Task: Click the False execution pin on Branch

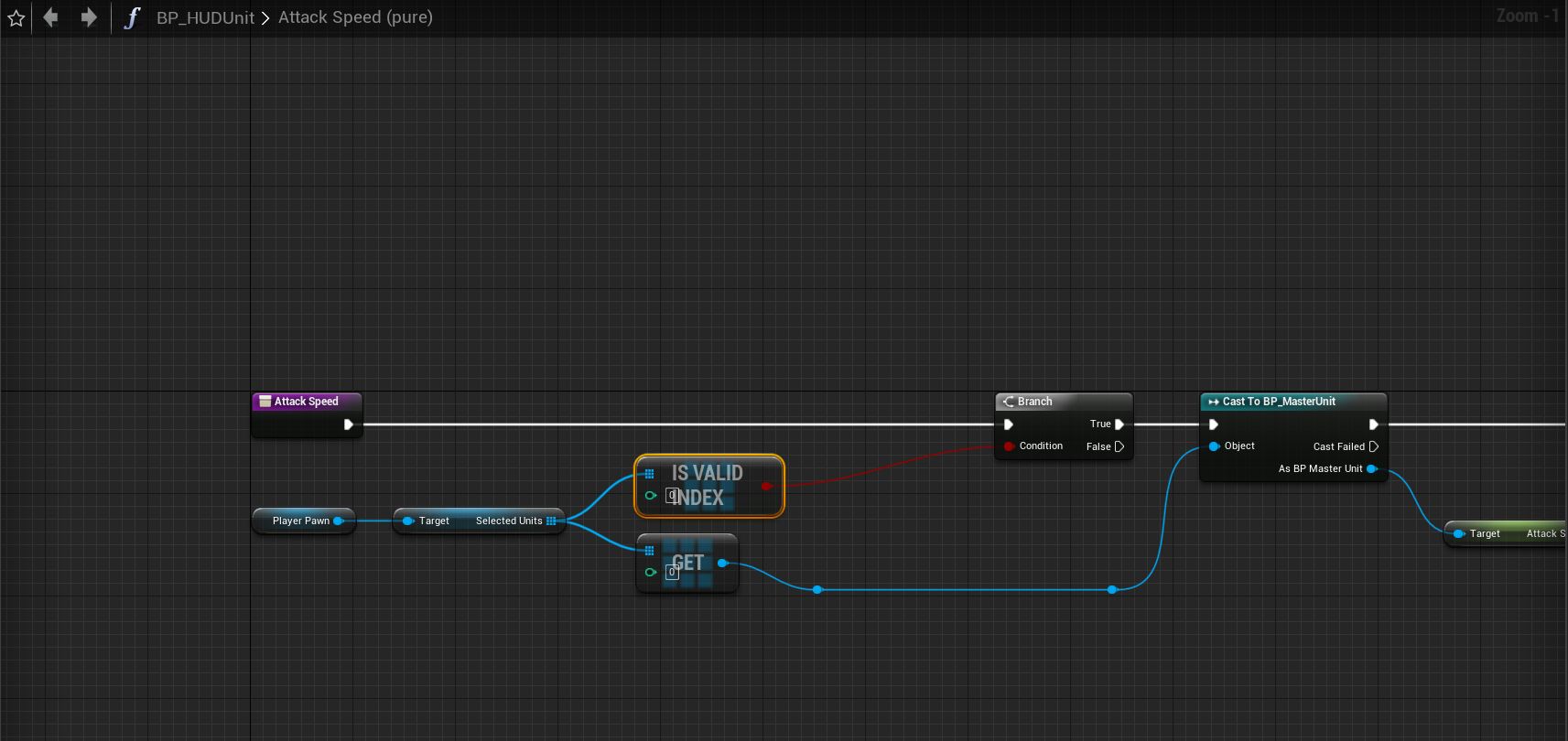Action: tap(1119, 446)
